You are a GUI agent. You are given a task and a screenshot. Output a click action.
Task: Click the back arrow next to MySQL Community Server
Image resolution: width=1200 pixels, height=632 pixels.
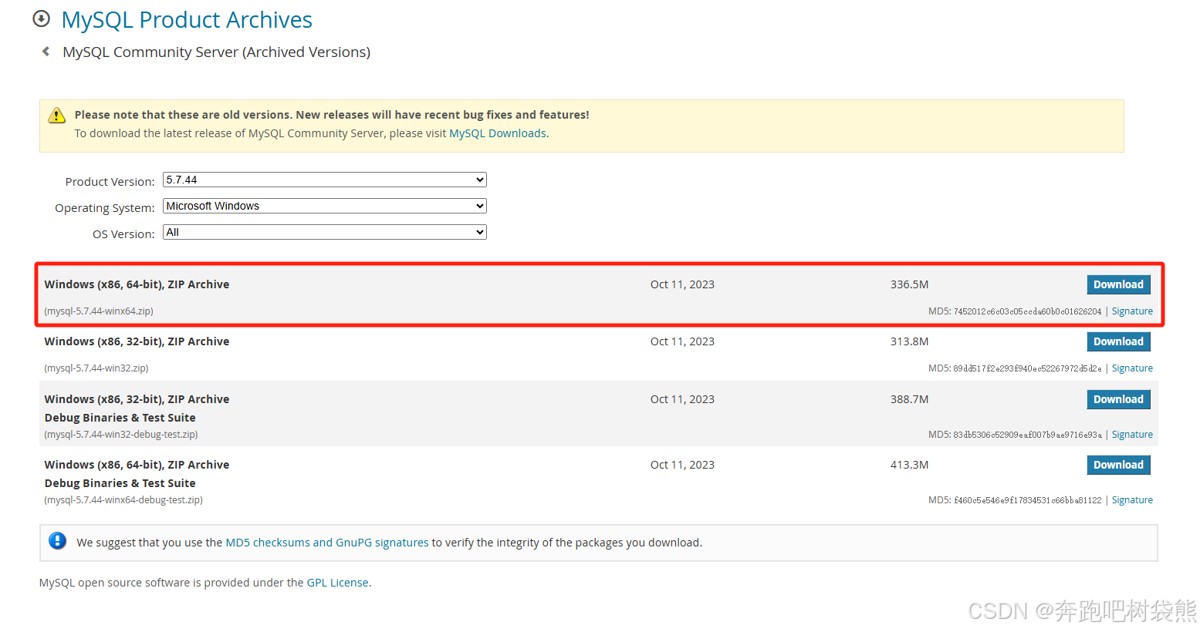click(x=45, y=52)
